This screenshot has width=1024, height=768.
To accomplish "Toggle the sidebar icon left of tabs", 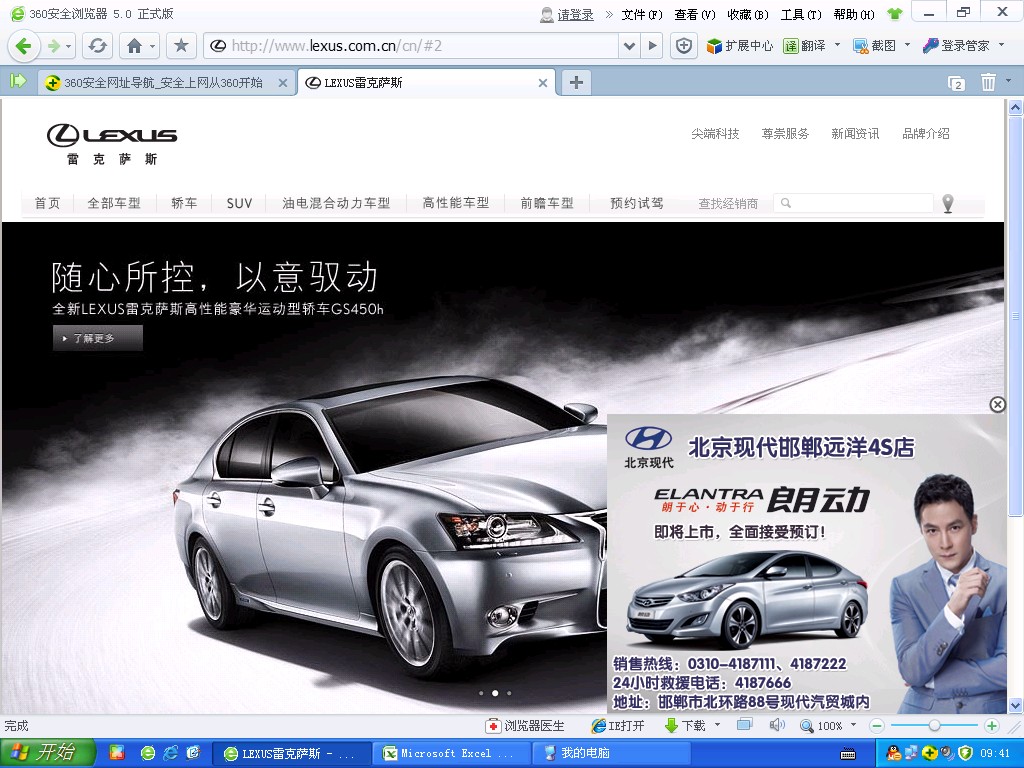I will [18, 81].
